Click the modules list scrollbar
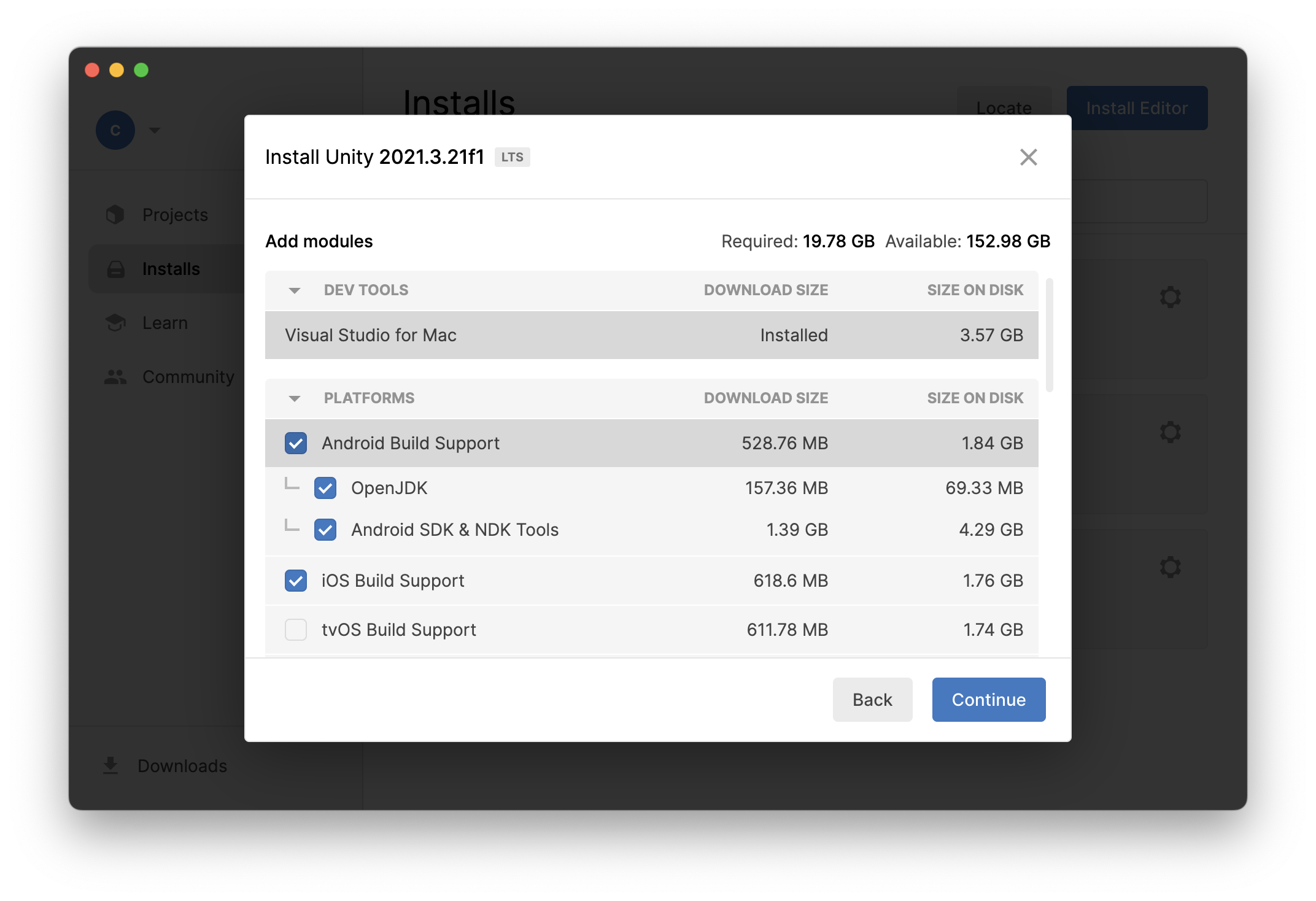The image size is (1316, 901). (1050, 335)
